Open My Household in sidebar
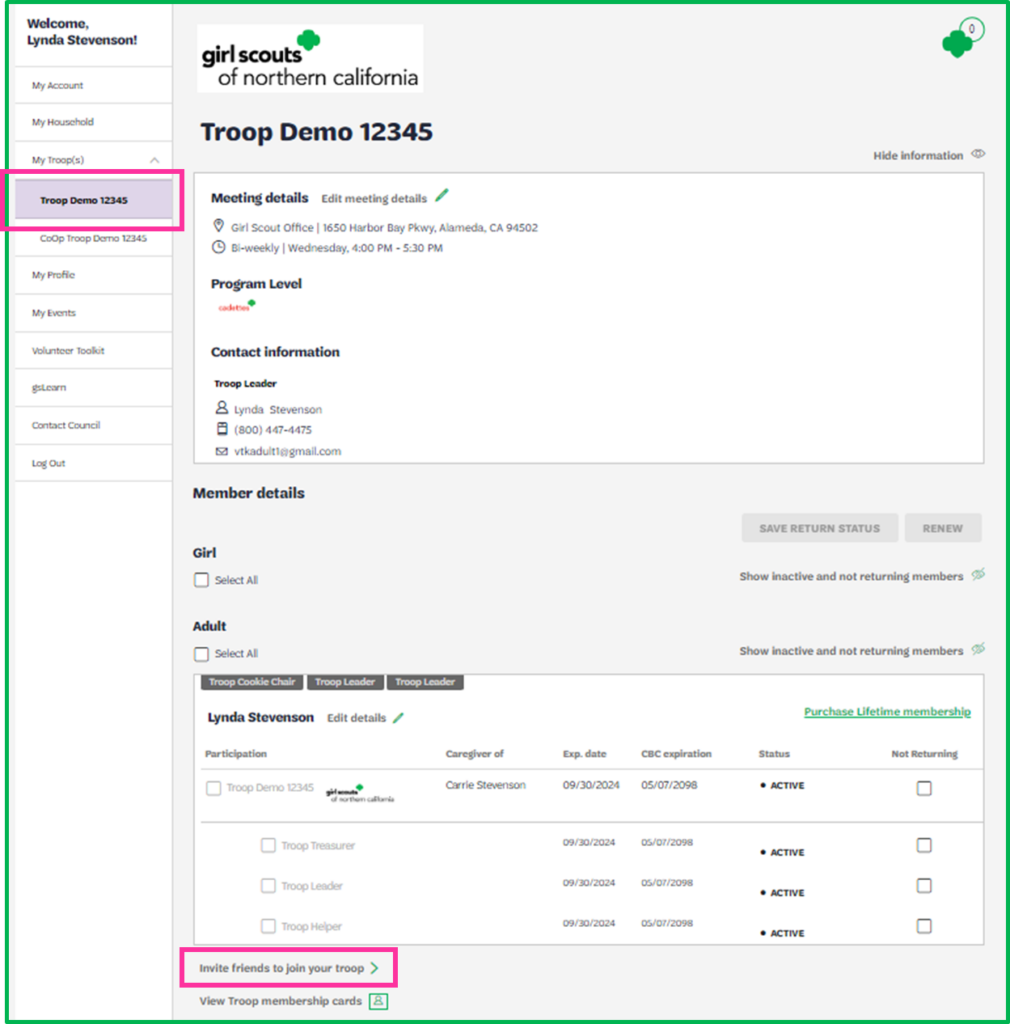1010x1024 pixels. tap(93, 122)
